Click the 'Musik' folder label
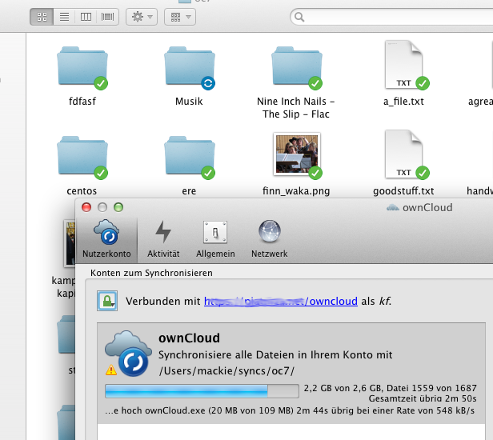Viewport: 493px width, 440px height. coord(189,101)
